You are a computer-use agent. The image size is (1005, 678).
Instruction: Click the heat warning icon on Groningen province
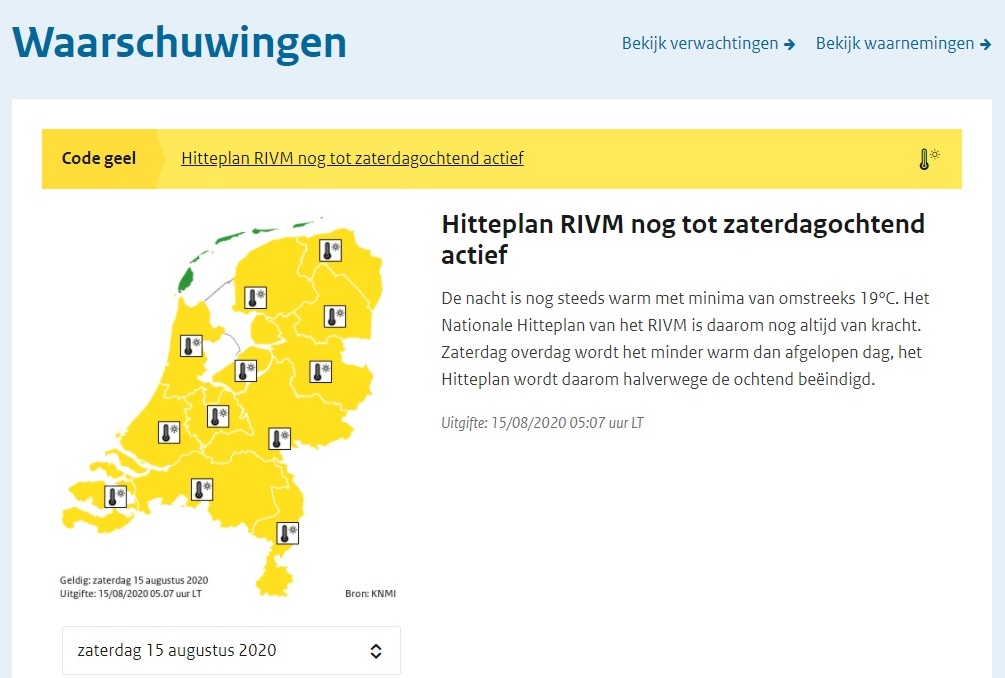pos(331,250)
